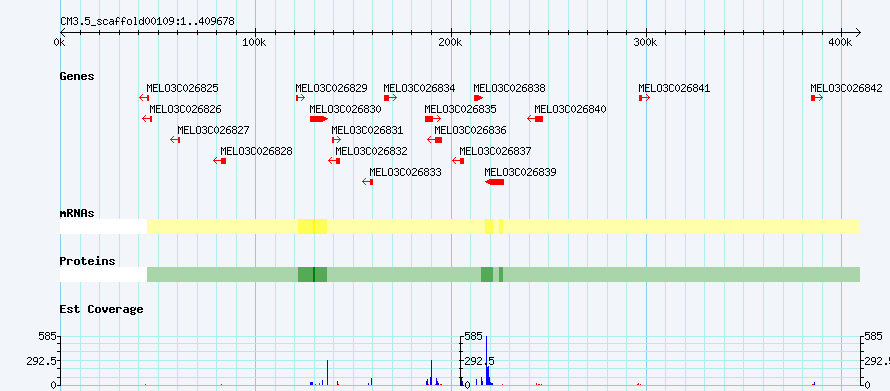The height and width of the screenshot is (391, 890).
Task: Click the CM3.5_scaffold00109:1..409678 scaffold label
Action: (x=148, y=22)
